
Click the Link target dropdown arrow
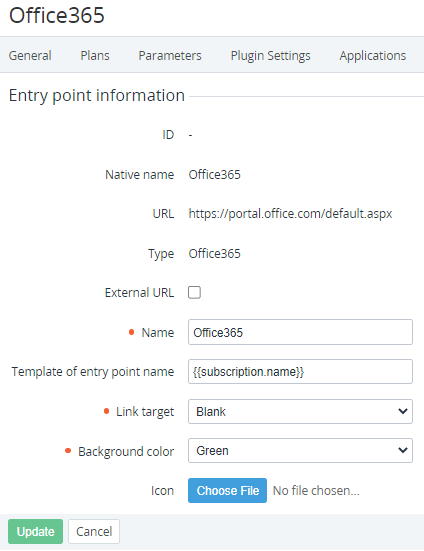(x=403, y=411)
